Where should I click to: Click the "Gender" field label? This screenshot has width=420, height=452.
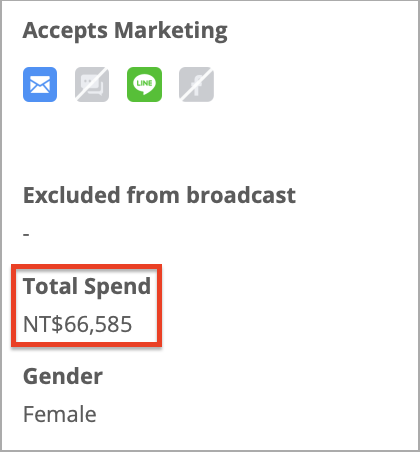tap(63, 377)
